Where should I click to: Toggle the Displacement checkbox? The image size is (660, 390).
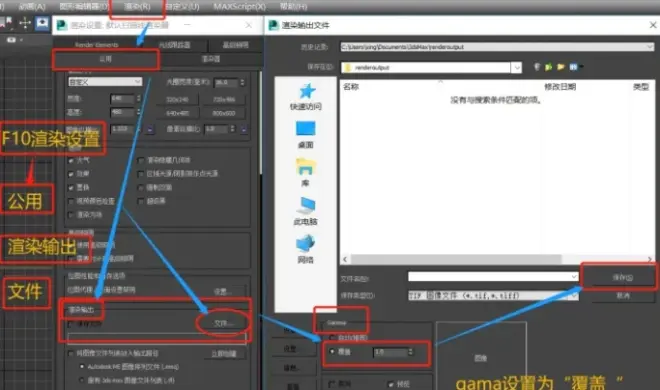pos(71,188)
